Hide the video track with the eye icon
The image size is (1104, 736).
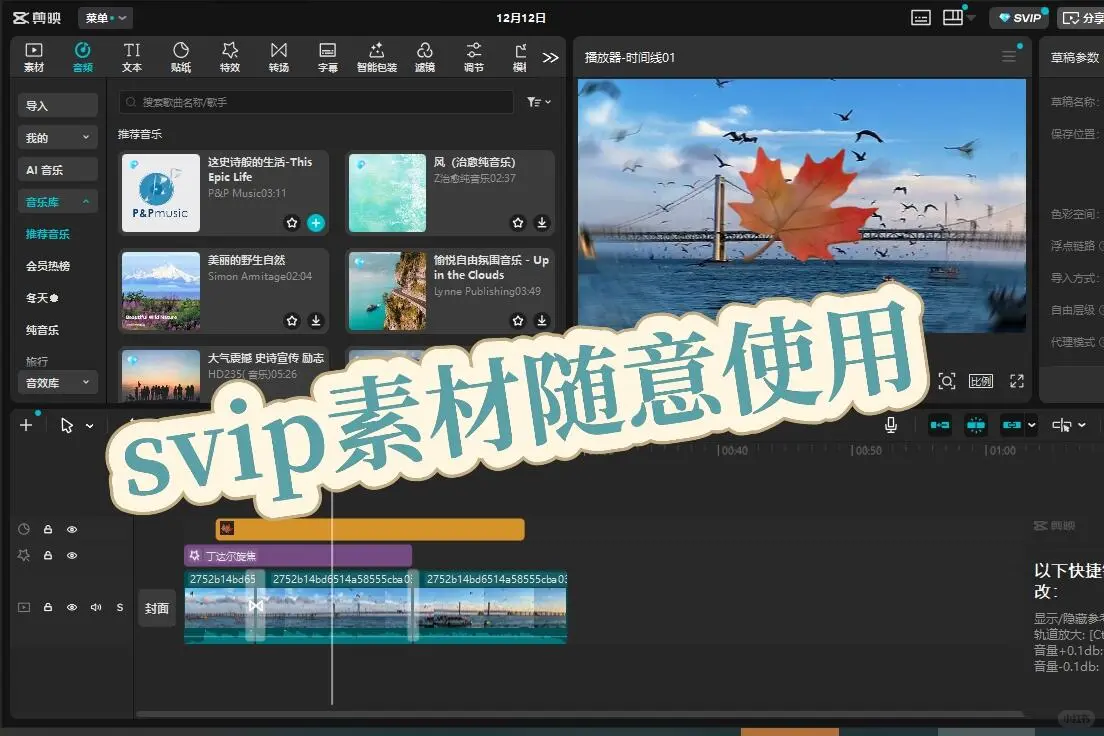tap(71, 607)
